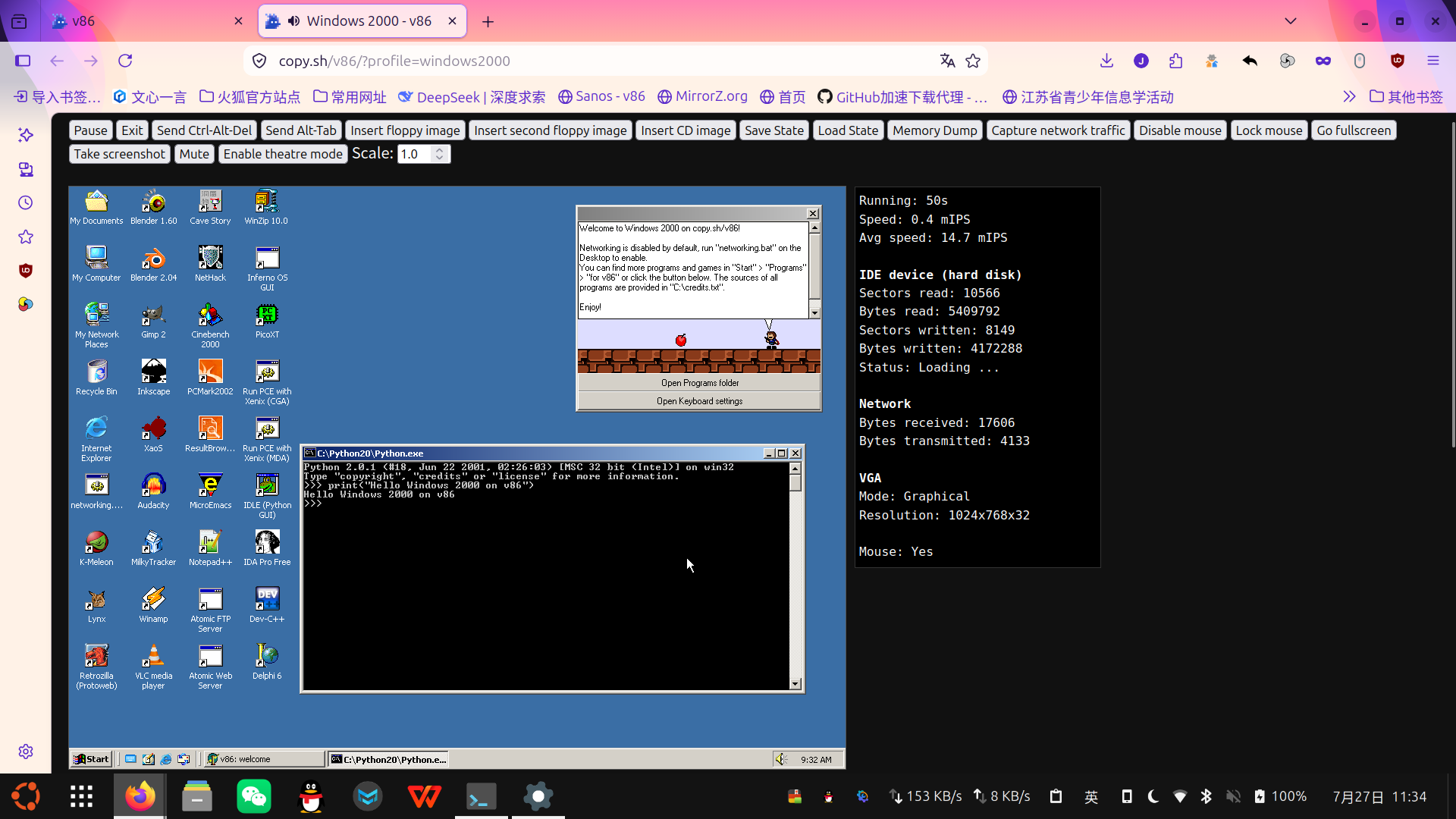
Task: Click Save State button
Action: click(x=773, y=130)
